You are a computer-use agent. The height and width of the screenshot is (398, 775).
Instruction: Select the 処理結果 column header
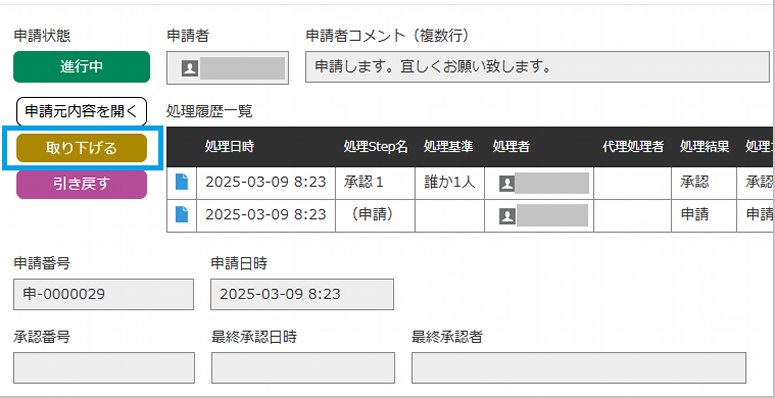point(704,147)
